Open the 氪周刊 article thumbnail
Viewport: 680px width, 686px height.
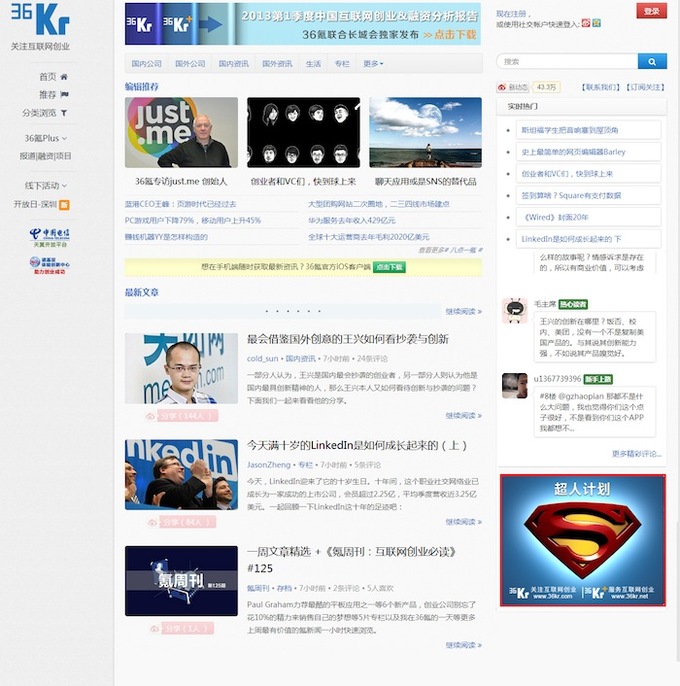coord(181,581)
